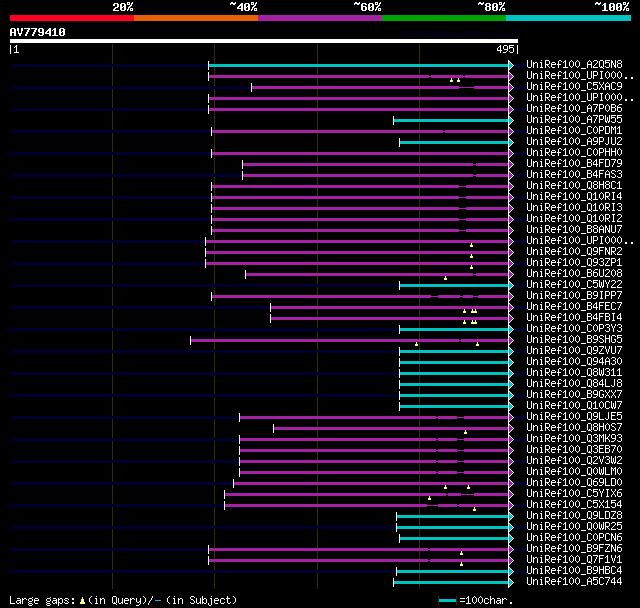640x608 pixels.
Task: Click the UniRef100_Q10RI3 label
Action: [574, 208]
